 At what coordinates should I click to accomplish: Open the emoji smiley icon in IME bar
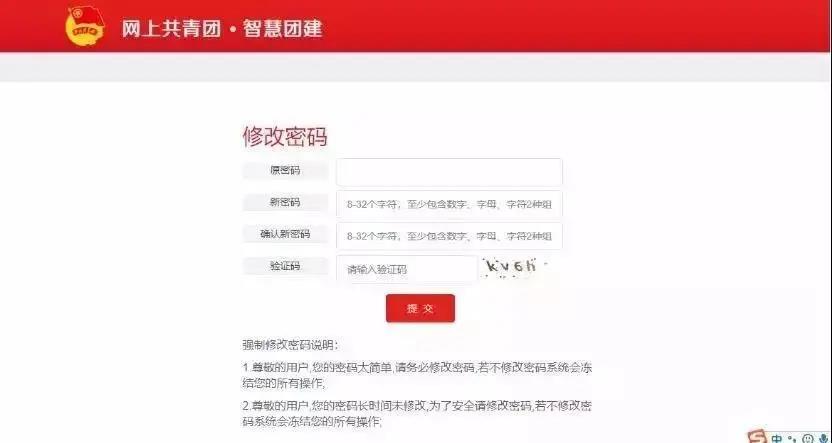pos(808,439)
